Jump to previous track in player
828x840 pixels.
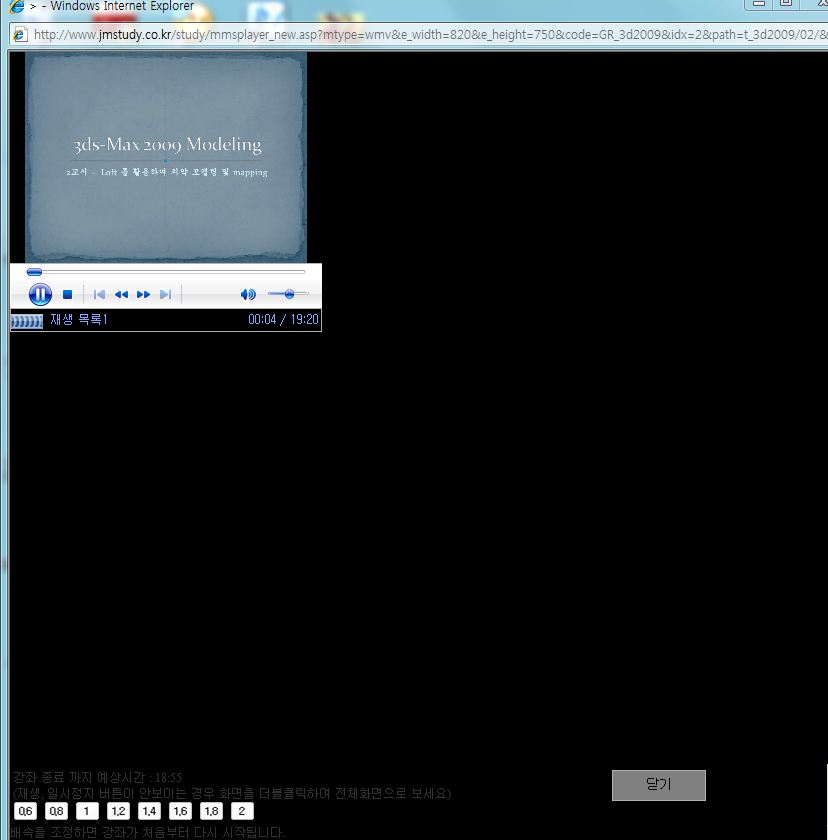(99, 294)
